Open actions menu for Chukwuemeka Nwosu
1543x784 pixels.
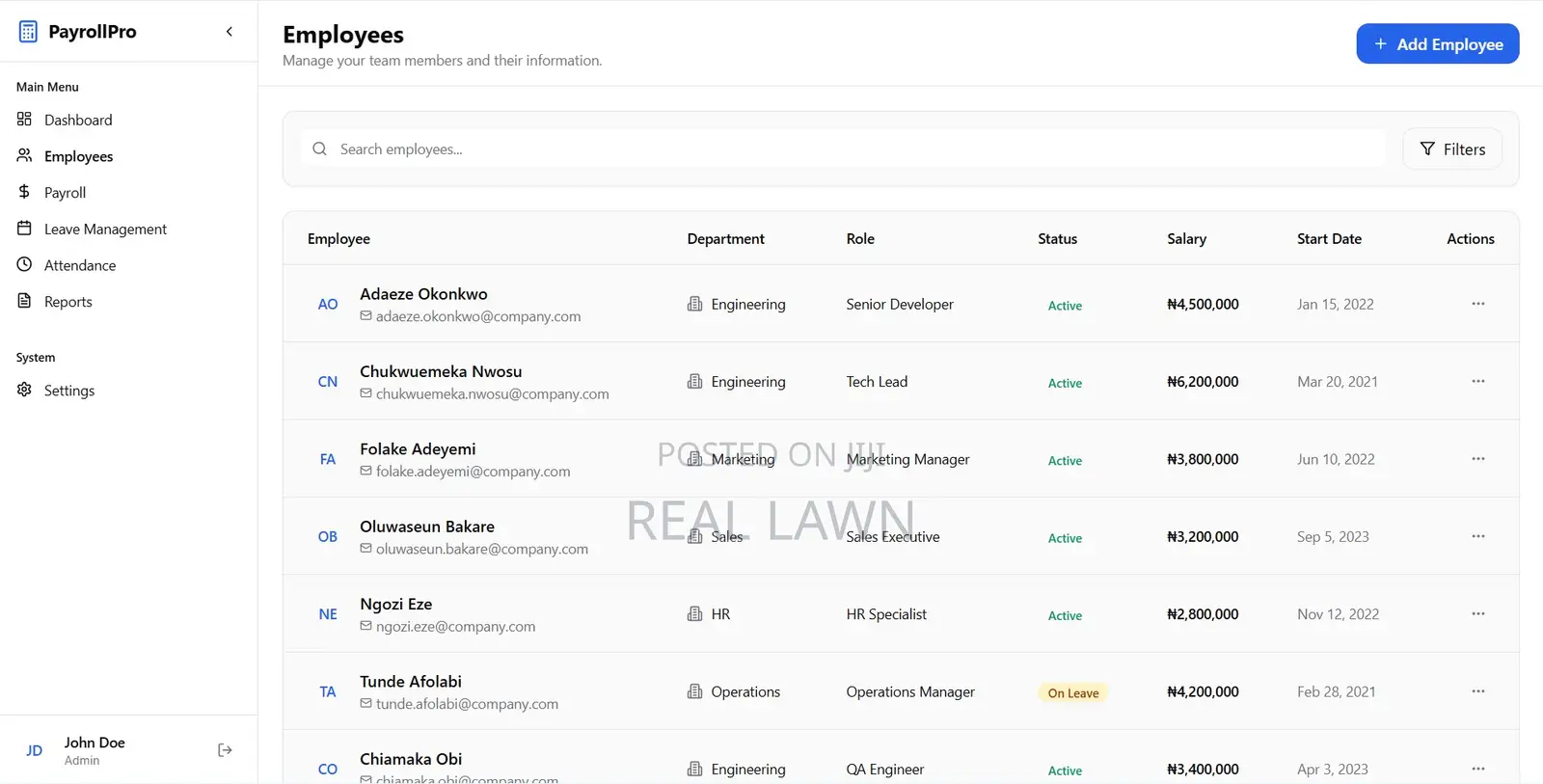[x=1477, y=381]
